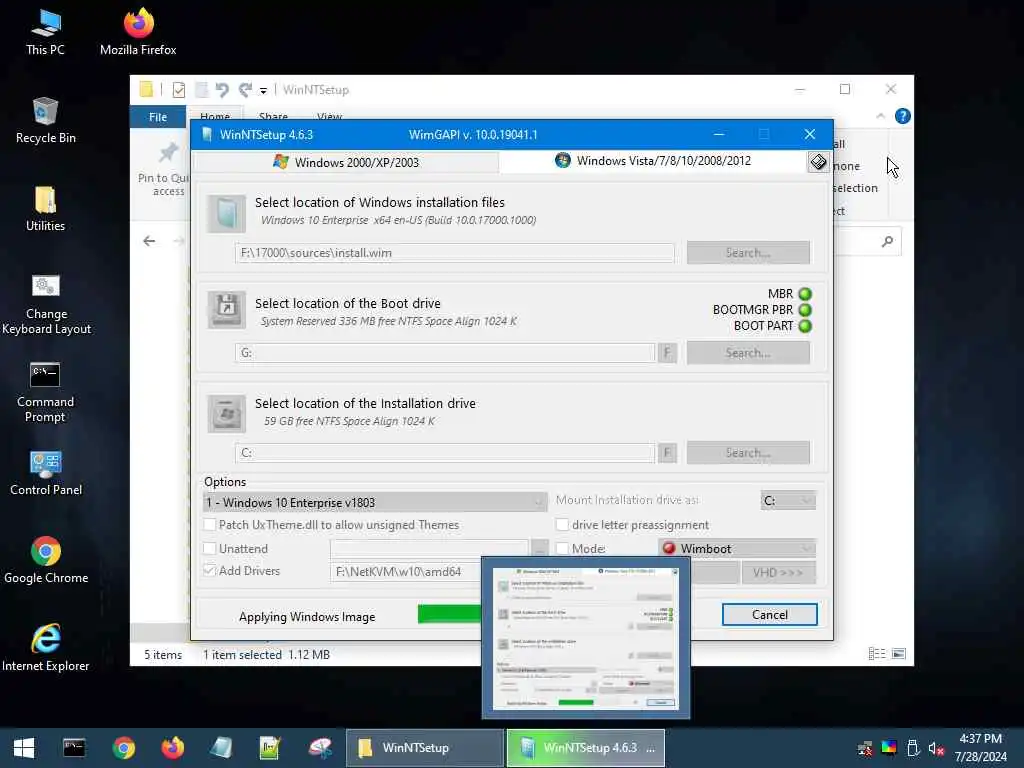Click the taskbar clock showing 4:37 PM

point(980,748)
